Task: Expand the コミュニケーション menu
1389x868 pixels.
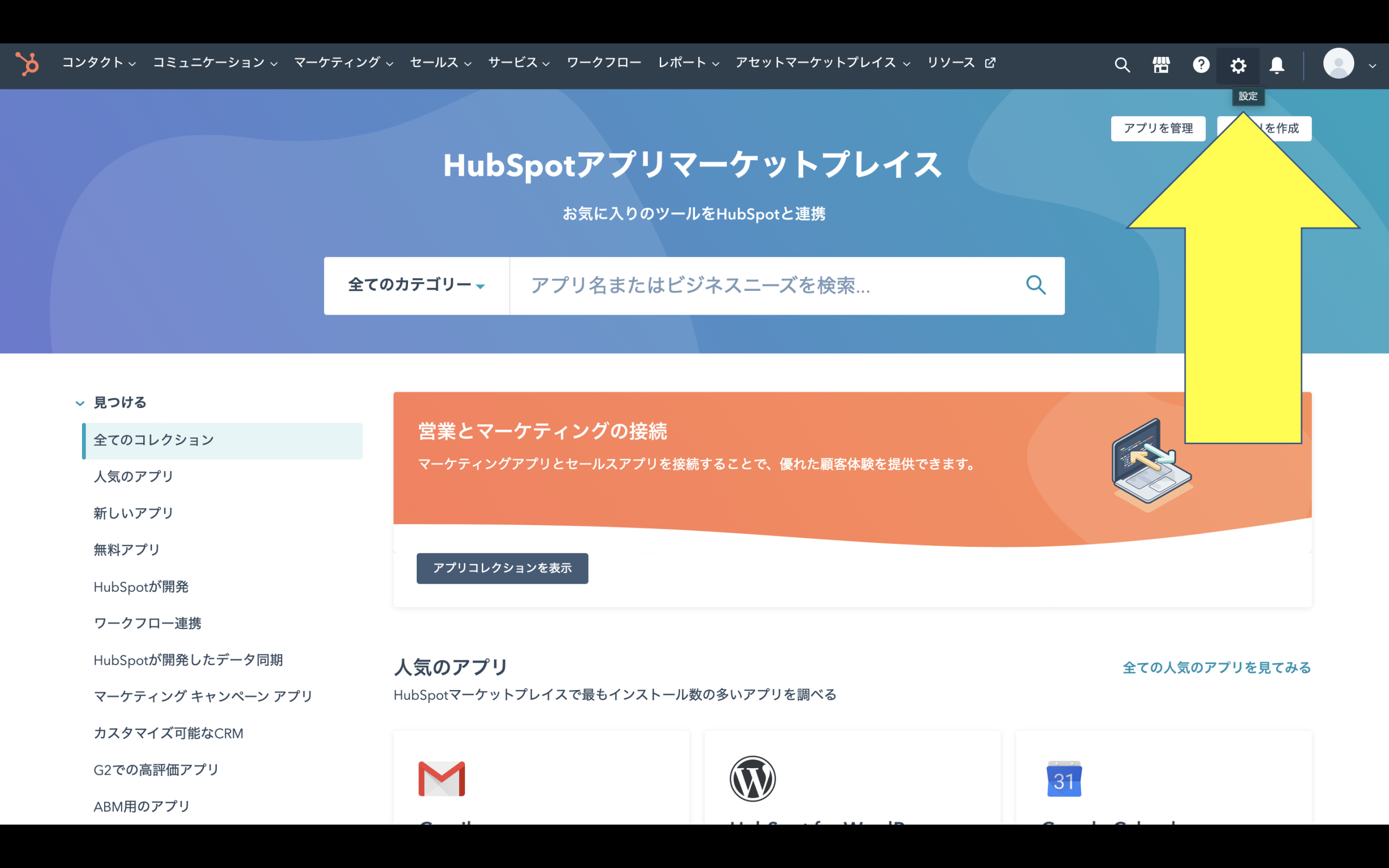Action: coord(215,62)
